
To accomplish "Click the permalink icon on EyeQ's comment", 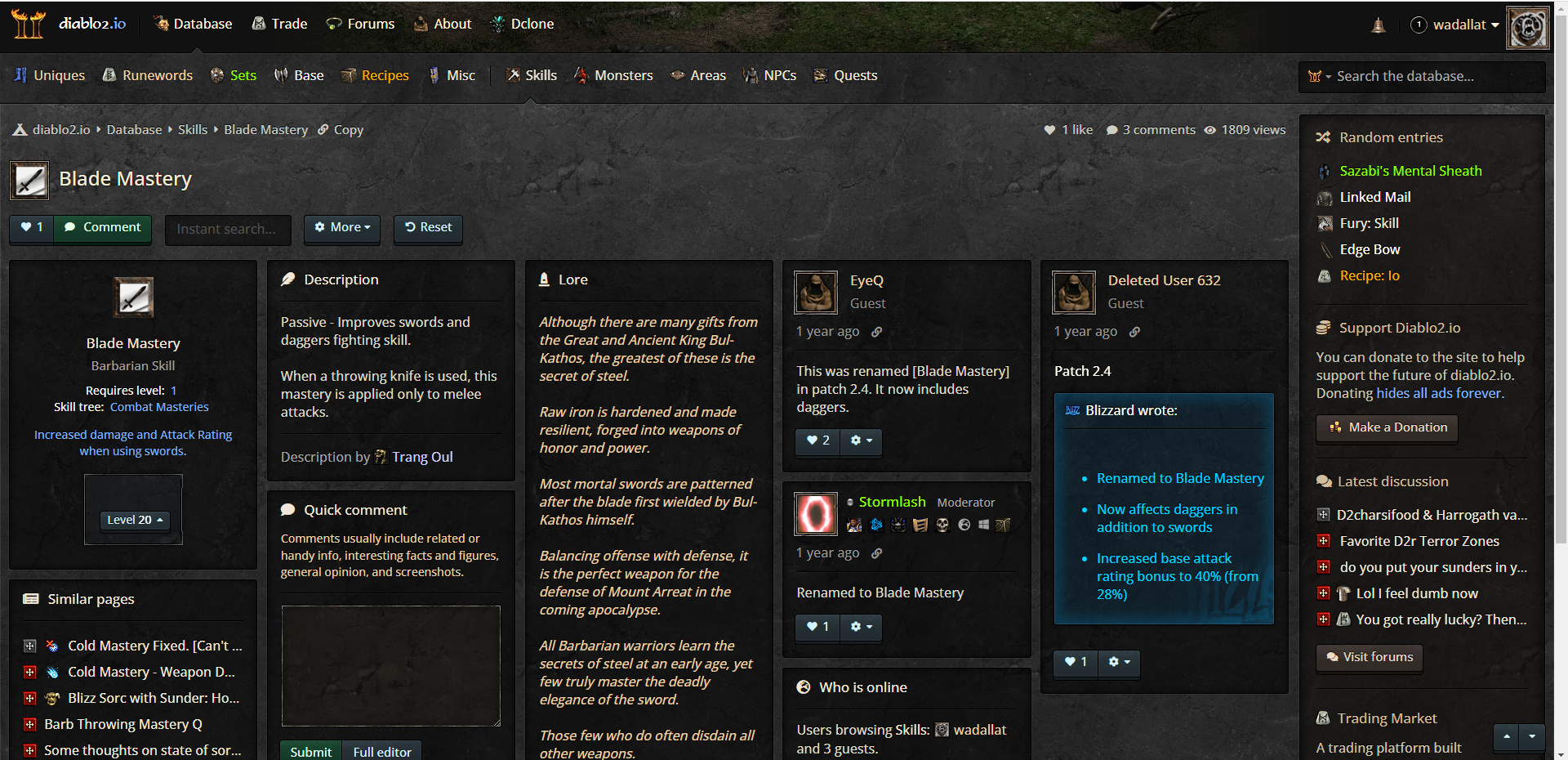I will 876,332.
